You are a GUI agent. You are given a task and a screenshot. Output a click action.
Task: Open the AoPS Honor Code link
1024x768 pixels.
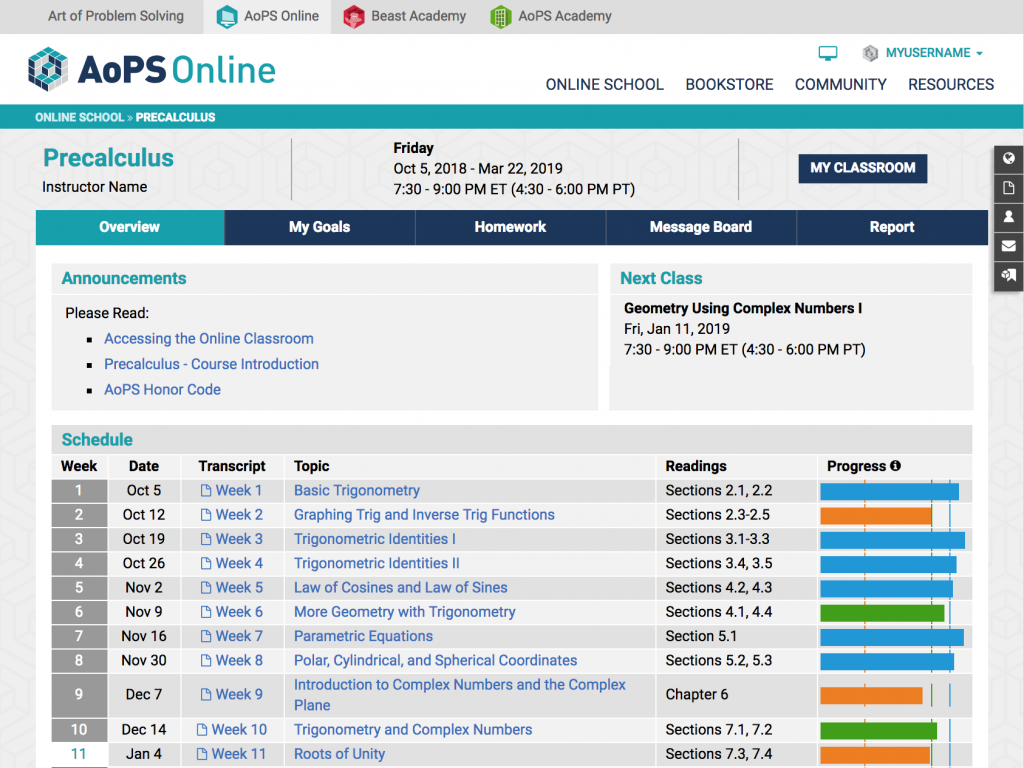pos(163,389)
